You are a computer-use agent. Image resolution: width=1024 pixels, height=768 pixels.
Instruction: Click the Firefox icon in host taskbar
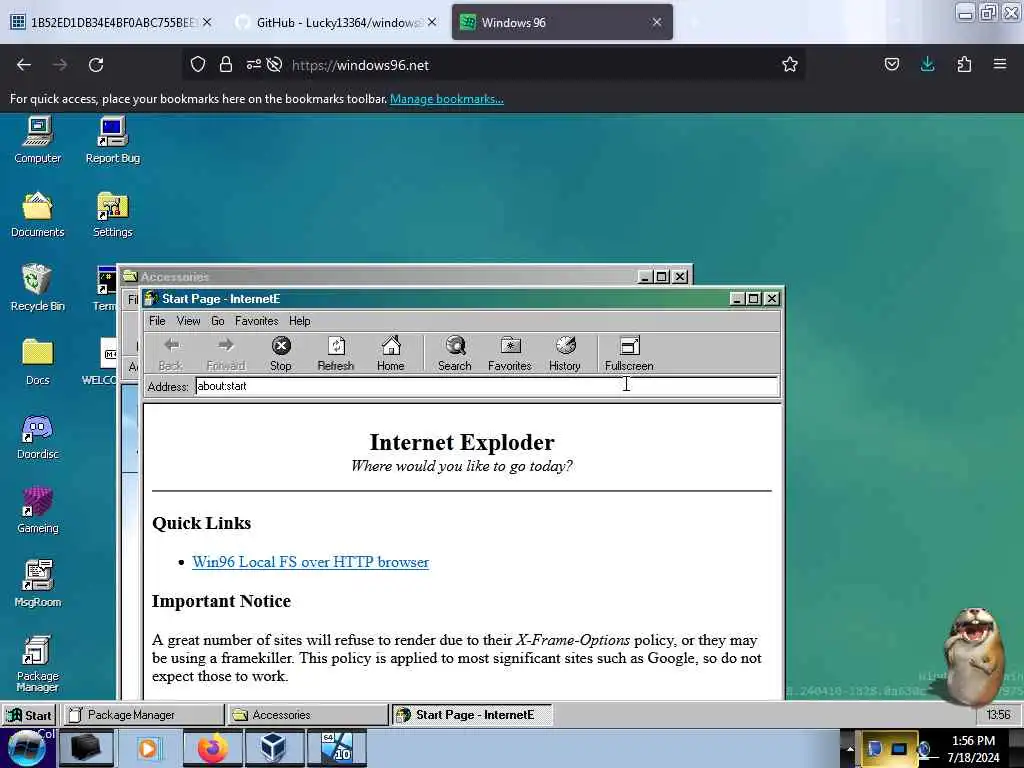tap(212, 748)
